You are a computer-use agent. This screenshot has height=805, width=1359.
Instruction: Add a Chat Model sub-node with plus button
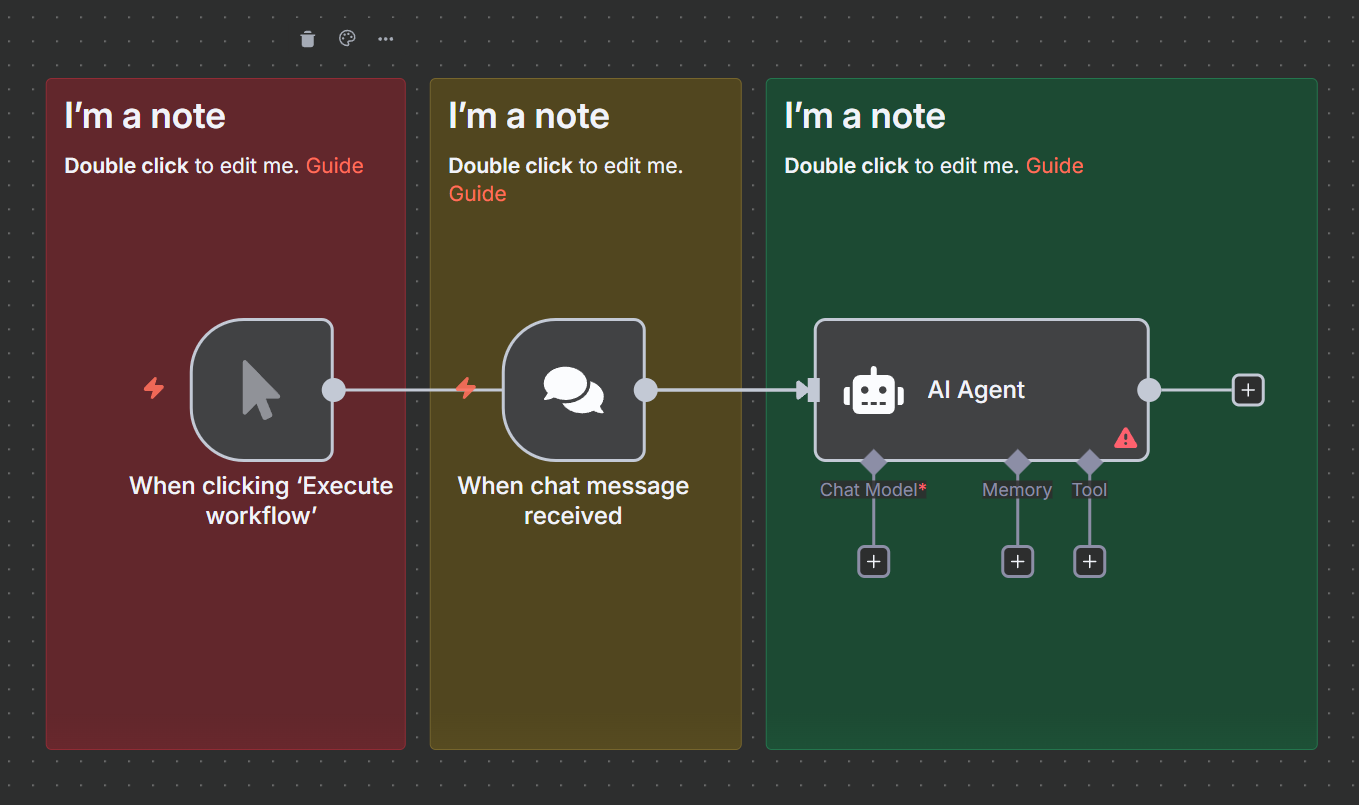pos(873,562)
